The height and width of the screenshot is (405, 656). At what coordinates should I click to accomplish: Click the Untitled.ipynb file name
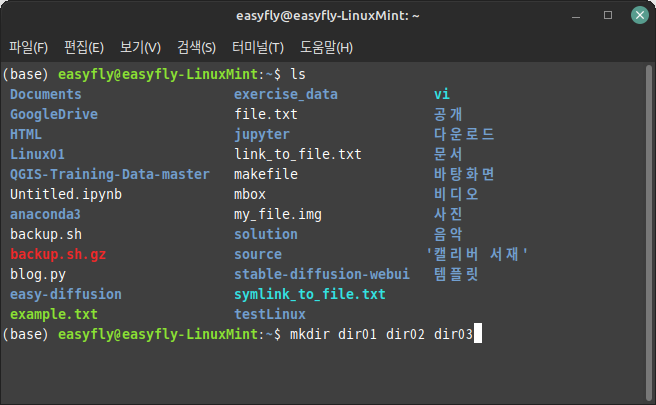(x=66, y=194)
